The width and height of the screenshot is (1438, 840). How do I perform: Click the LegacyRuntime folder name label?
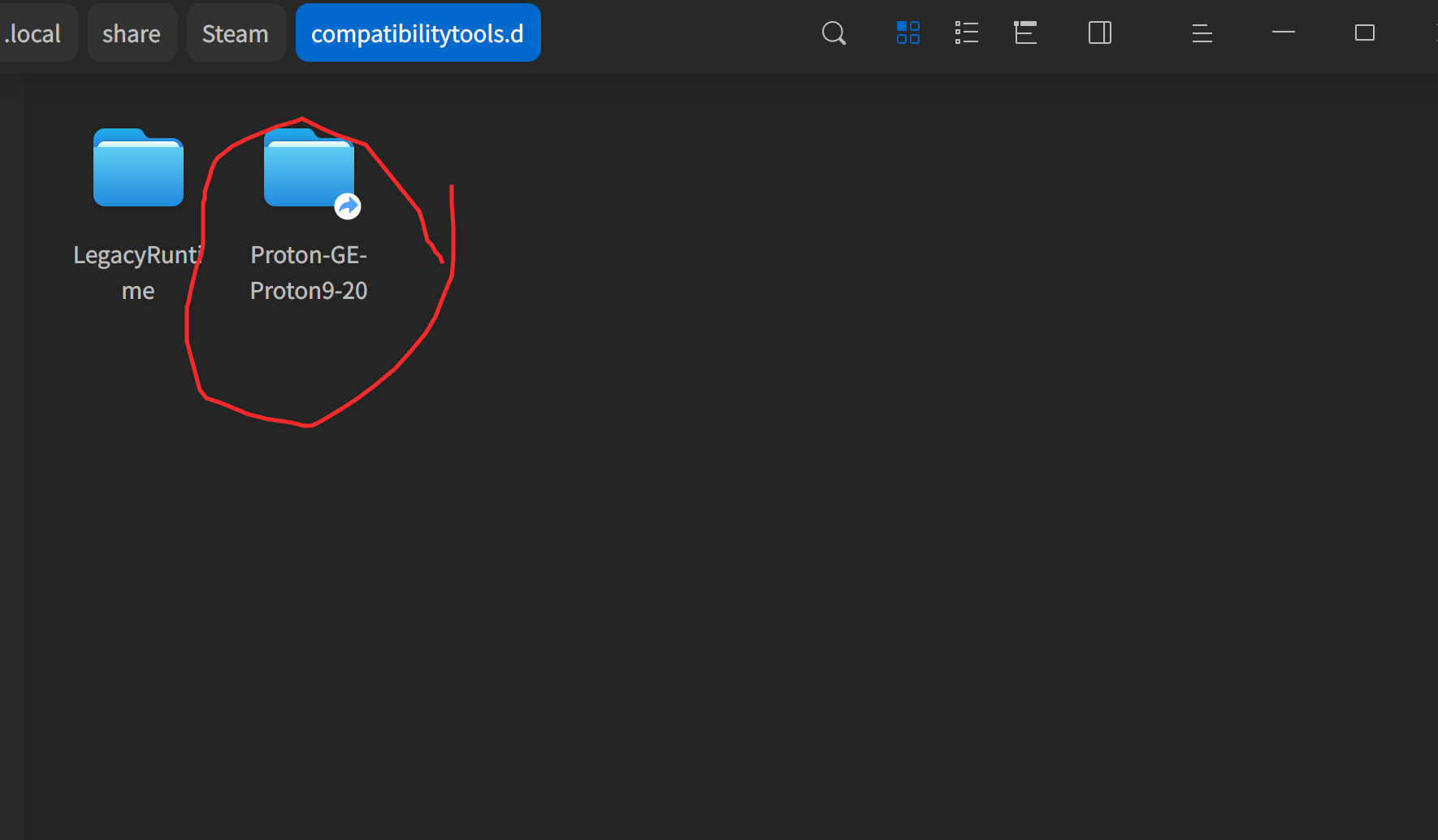pyautogui.click(x=138, y=272)
